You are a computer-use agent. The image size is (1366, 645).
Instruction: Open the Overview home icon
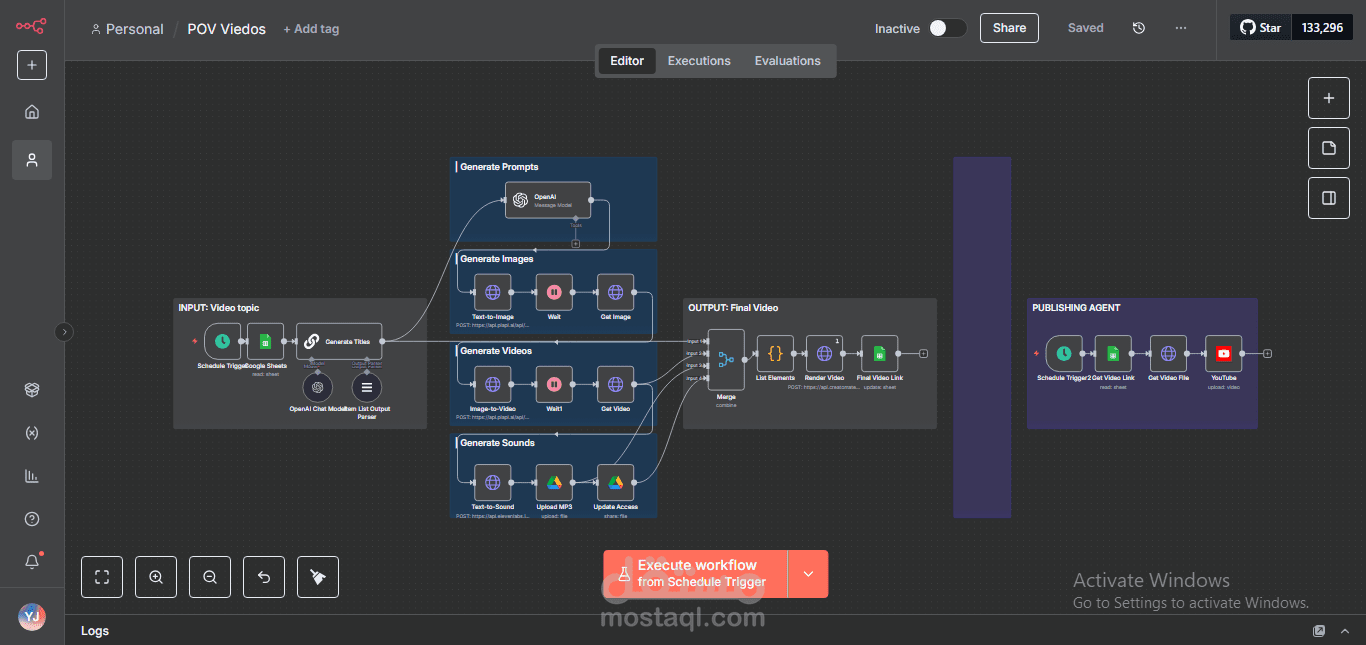tap(32, 112)
